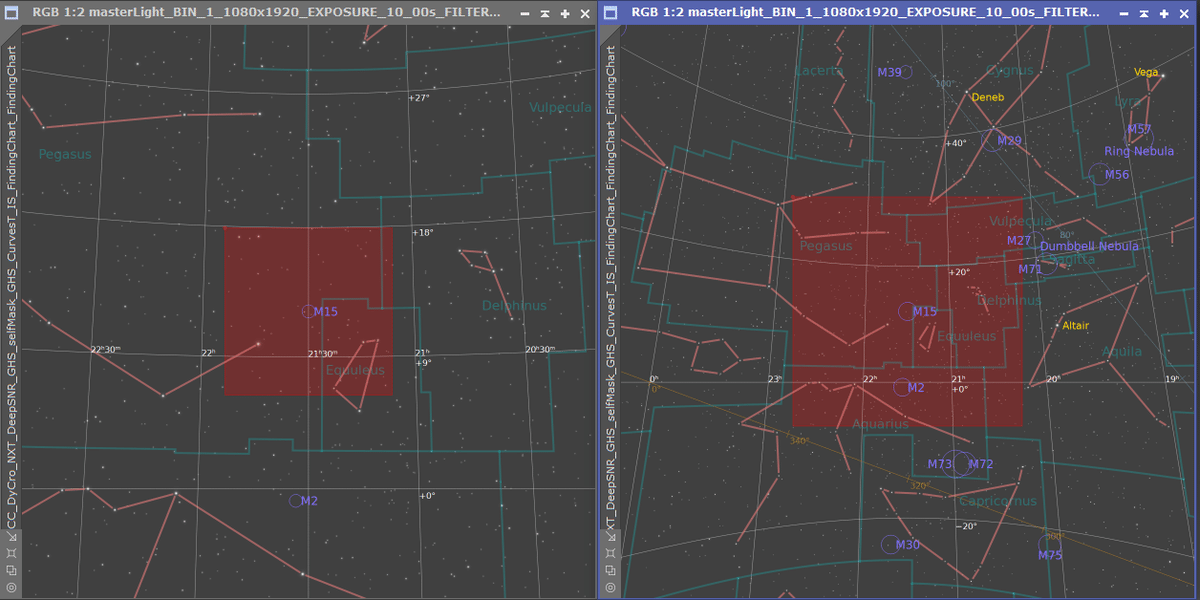Click the 19h right ascension label
This screenshot has height=600, width=1200.
(1172, 379)
